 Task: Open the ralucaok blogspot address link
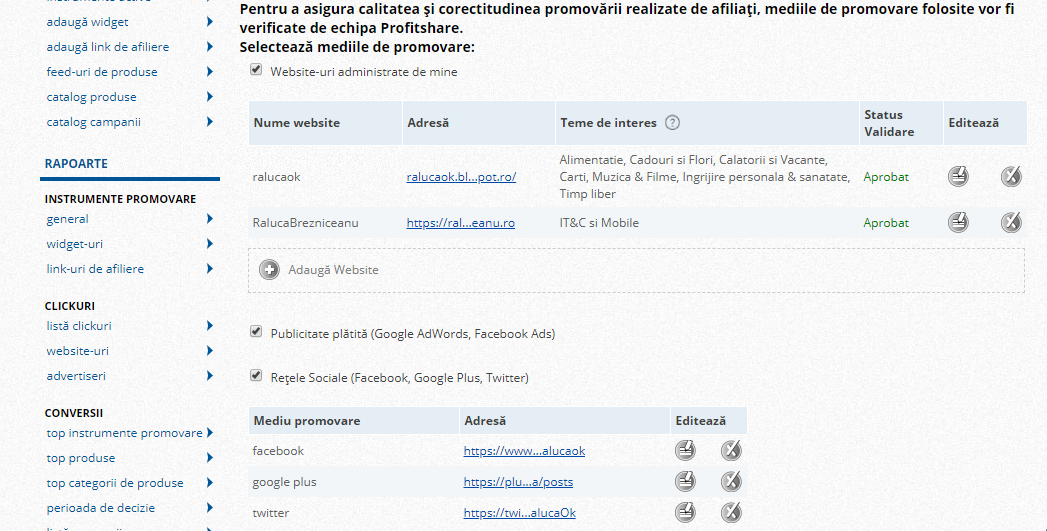coord(461,177)
